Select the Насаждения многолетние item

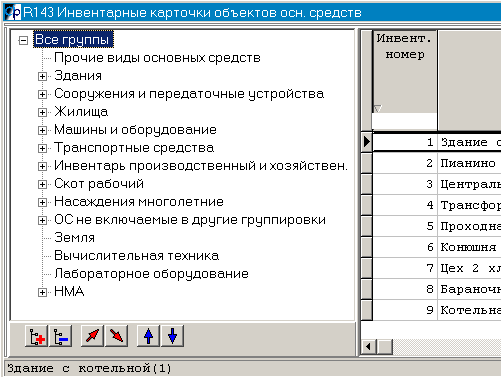(139, 202)
